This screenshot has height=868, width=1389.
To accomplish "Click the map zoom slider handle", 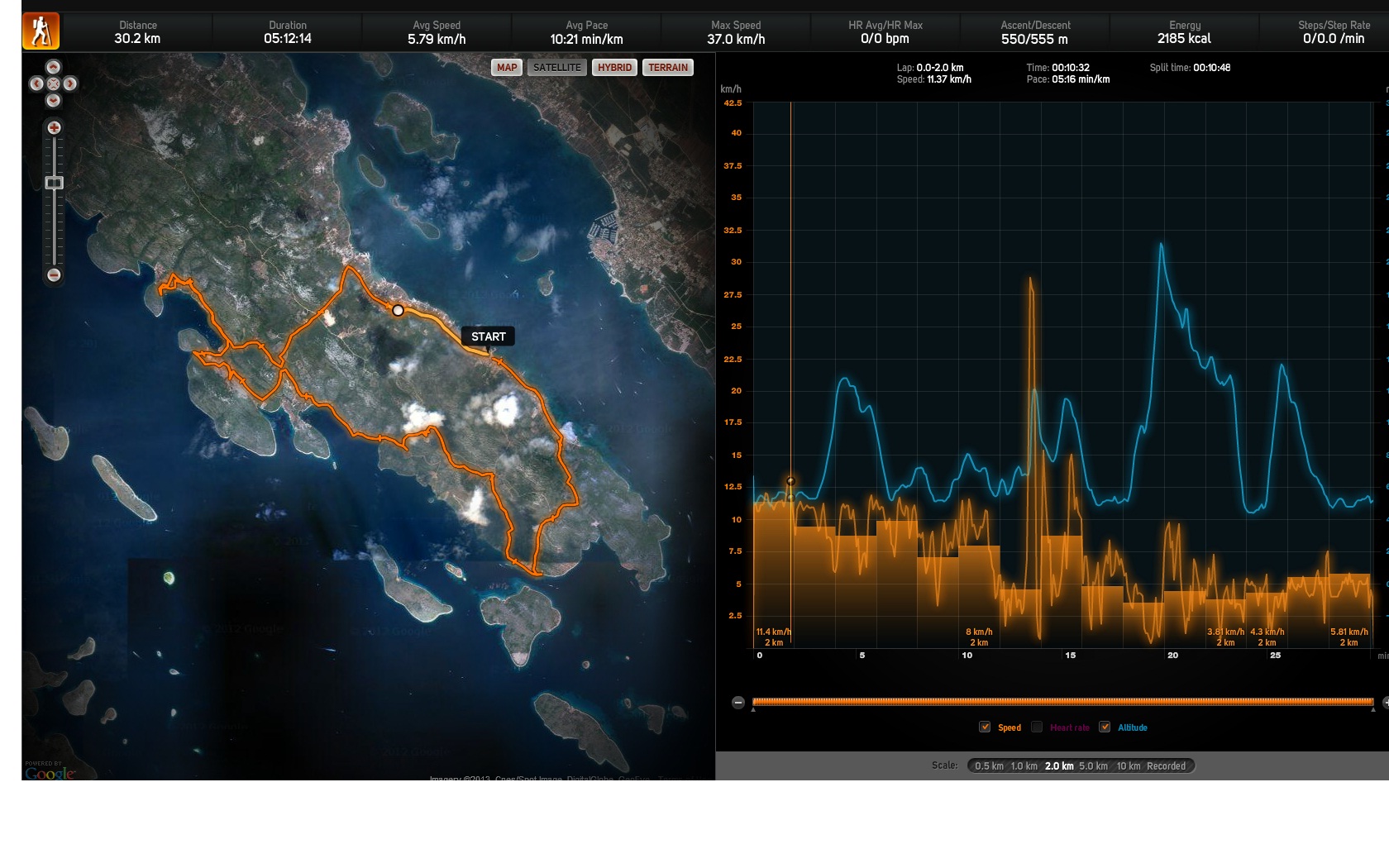I will coord(54,183).
